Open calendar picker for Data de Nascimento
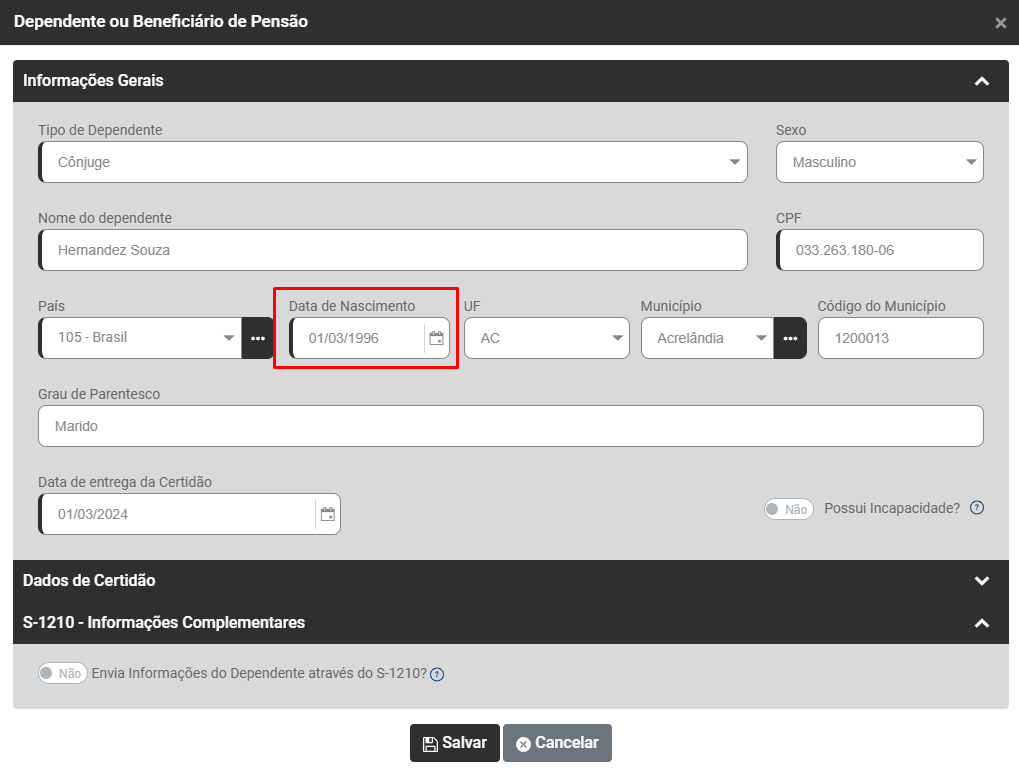 (436, 338)
